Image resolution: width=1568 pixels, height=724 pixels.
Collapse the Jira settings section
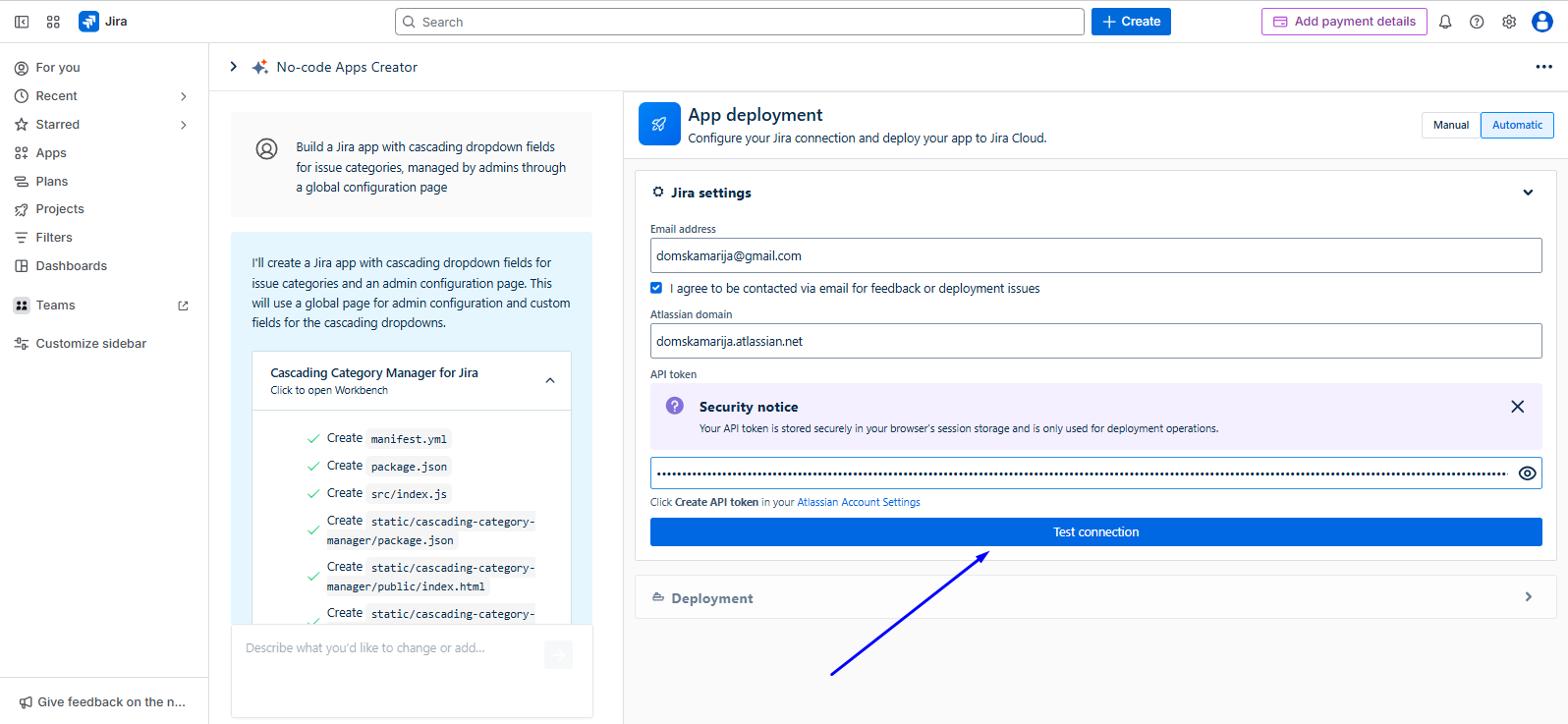[x=1528, y=193]
